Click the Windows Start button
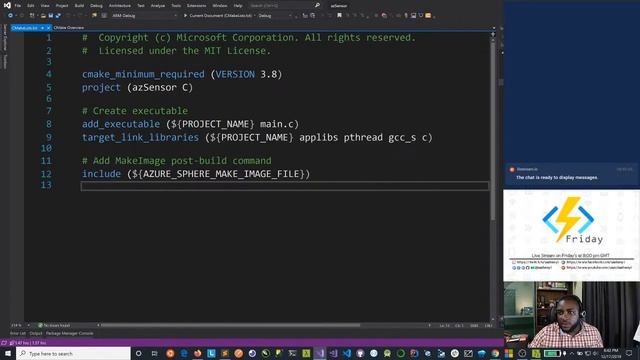The height and width of the screenshot is (360, 640). click(8, 353)
